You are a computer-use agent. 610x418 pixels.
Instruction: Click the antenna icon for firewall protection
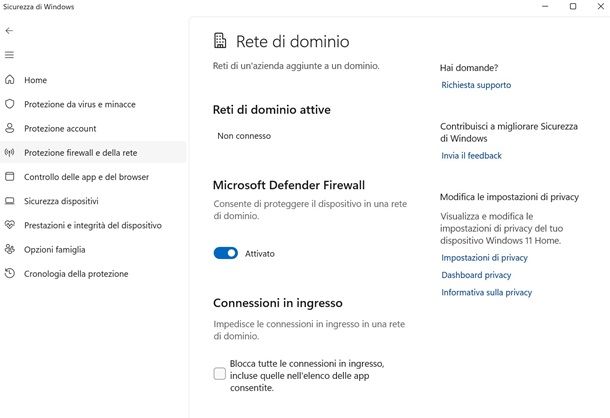(10, 152)
